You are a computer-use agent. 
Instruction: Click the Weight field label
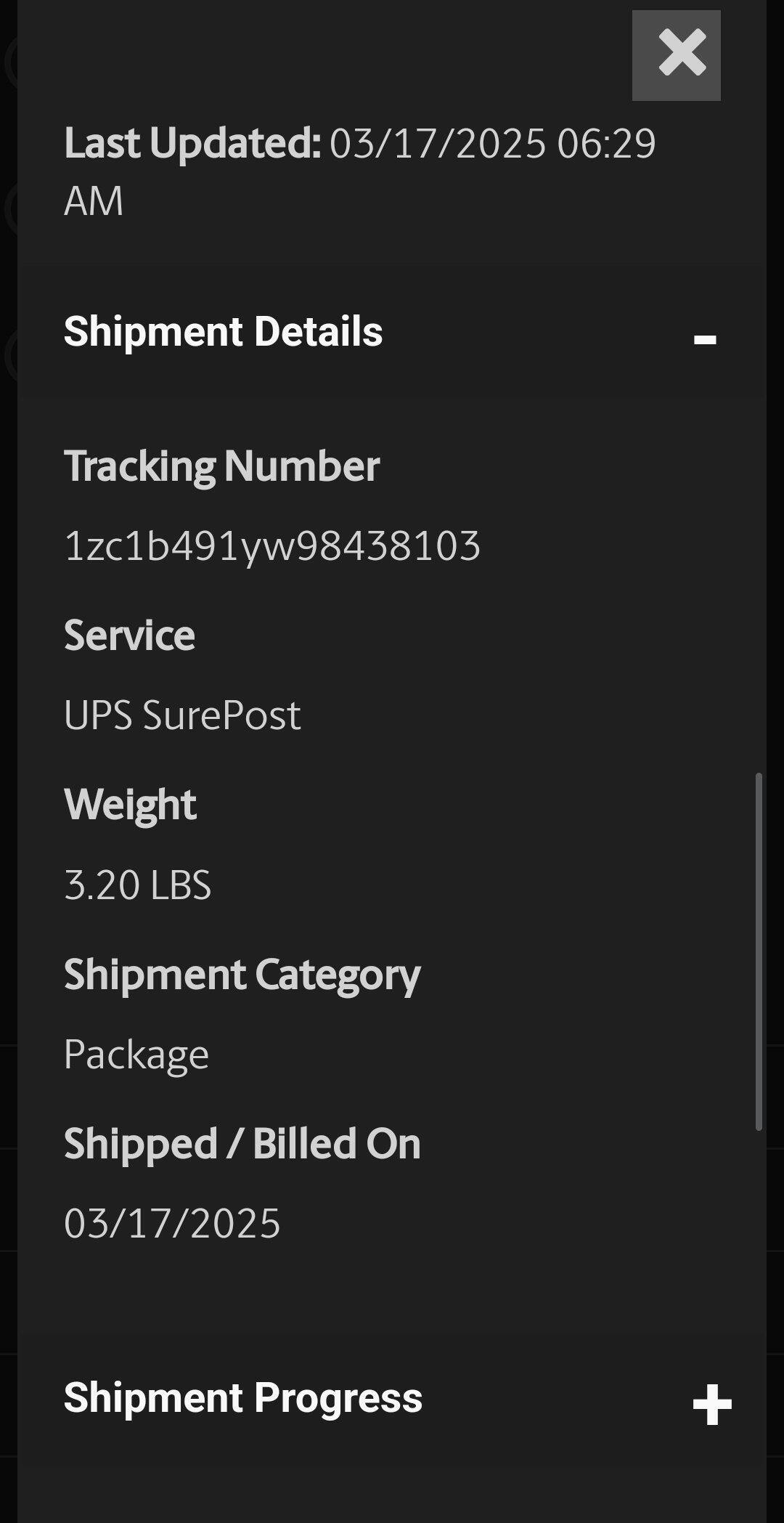click(130, 804)
